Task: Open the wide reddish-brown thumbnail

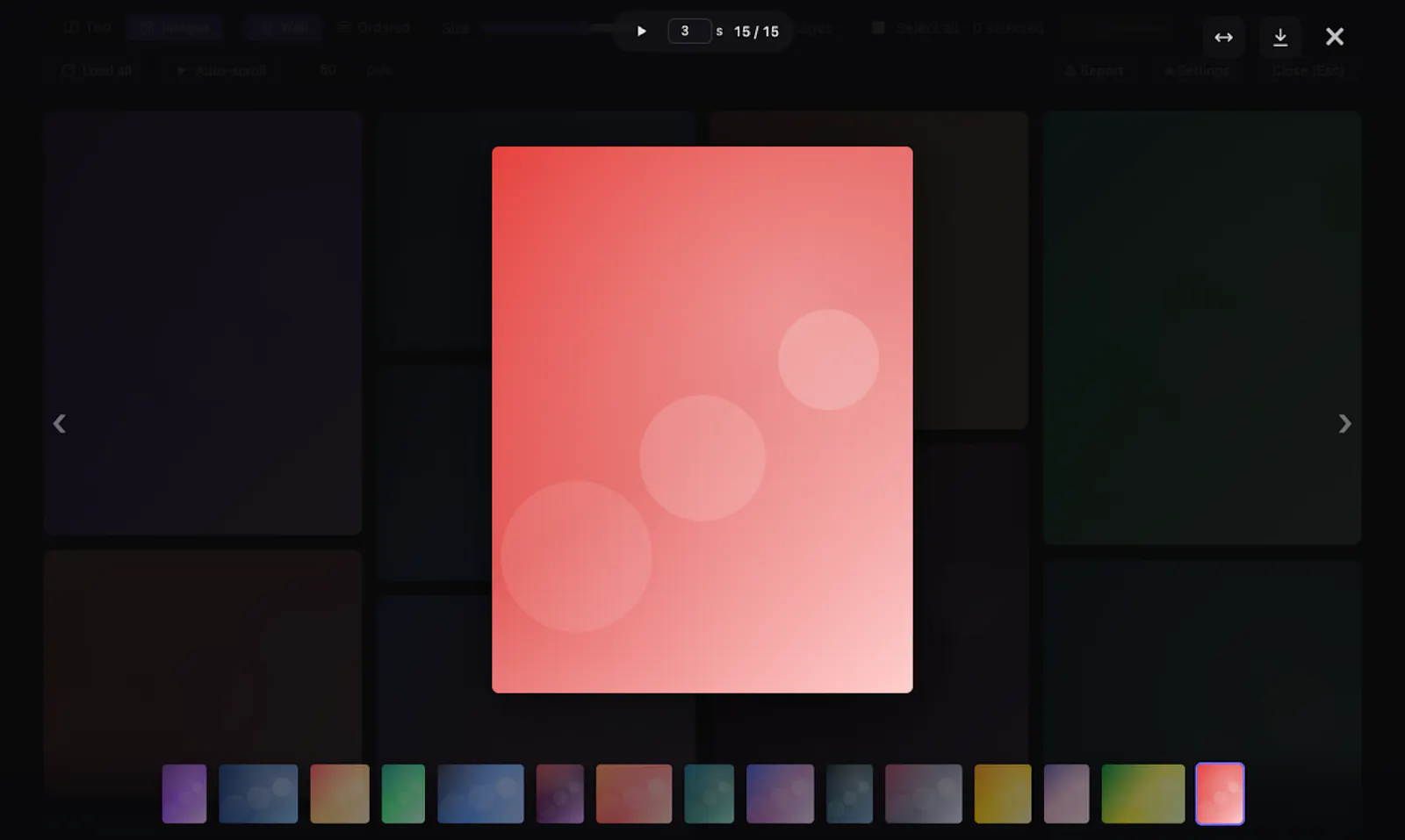Action: (634, 793)
